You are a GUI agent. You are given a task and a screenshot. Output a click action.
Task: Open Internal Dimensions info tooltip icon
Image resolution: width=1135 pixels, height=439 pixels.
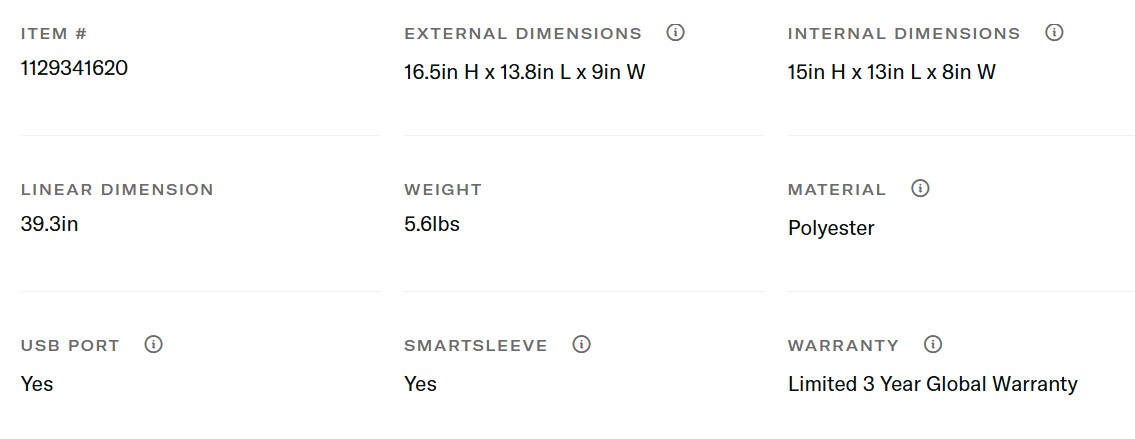pos(1054,33)
